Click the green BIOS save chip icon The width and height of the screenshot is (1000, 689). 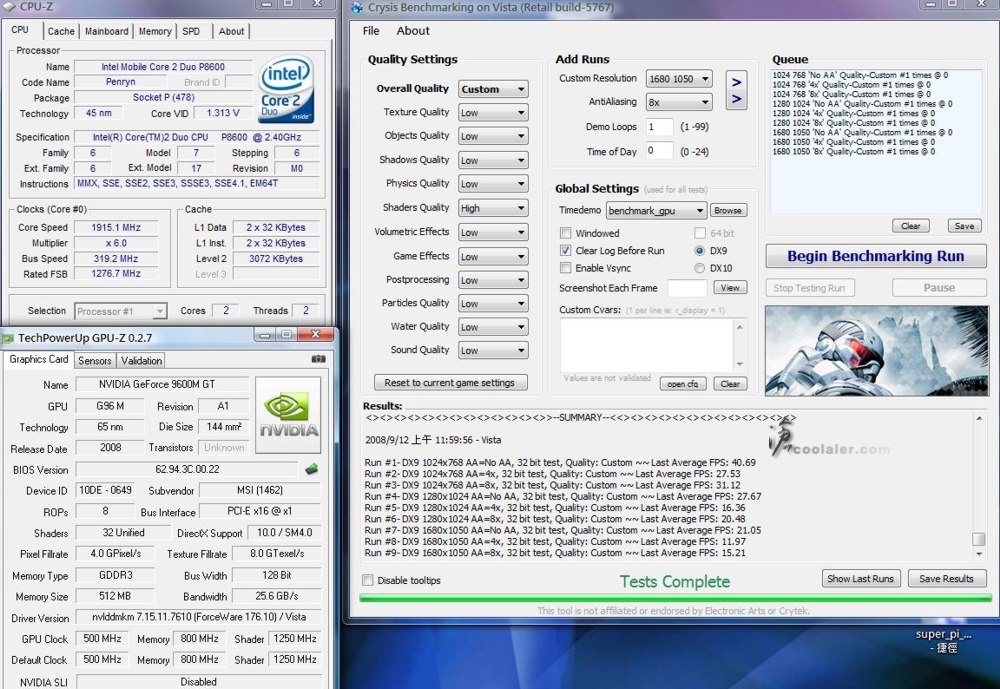click(x=312, y=470)
